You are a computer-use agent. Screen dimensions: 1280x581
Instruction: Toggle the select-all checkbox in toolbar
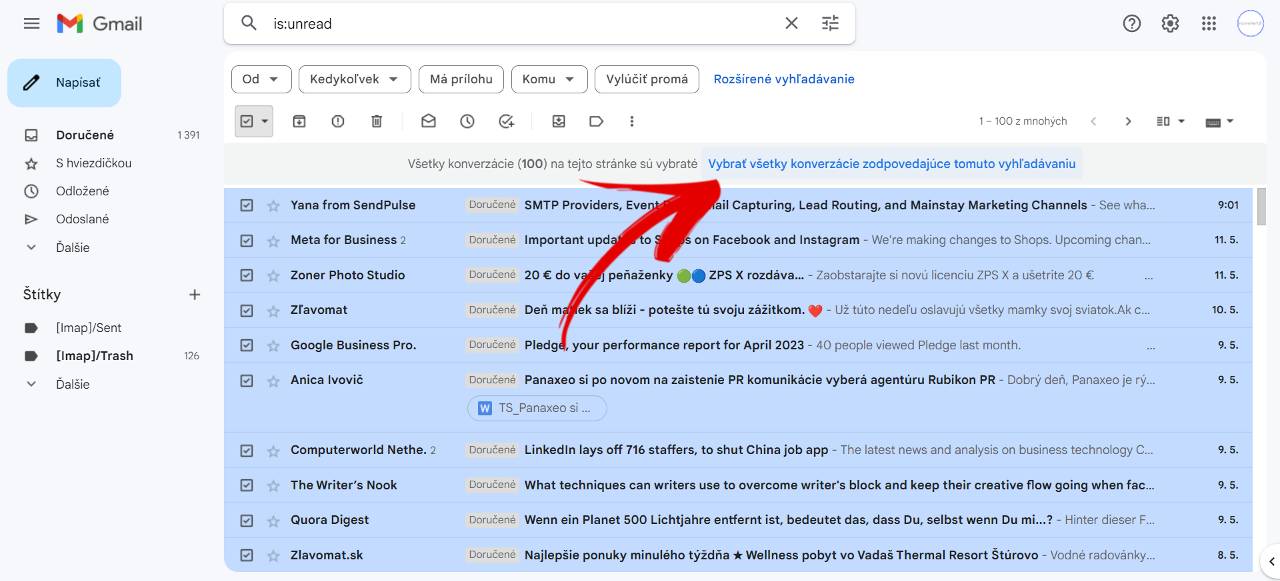pos(246,121)
